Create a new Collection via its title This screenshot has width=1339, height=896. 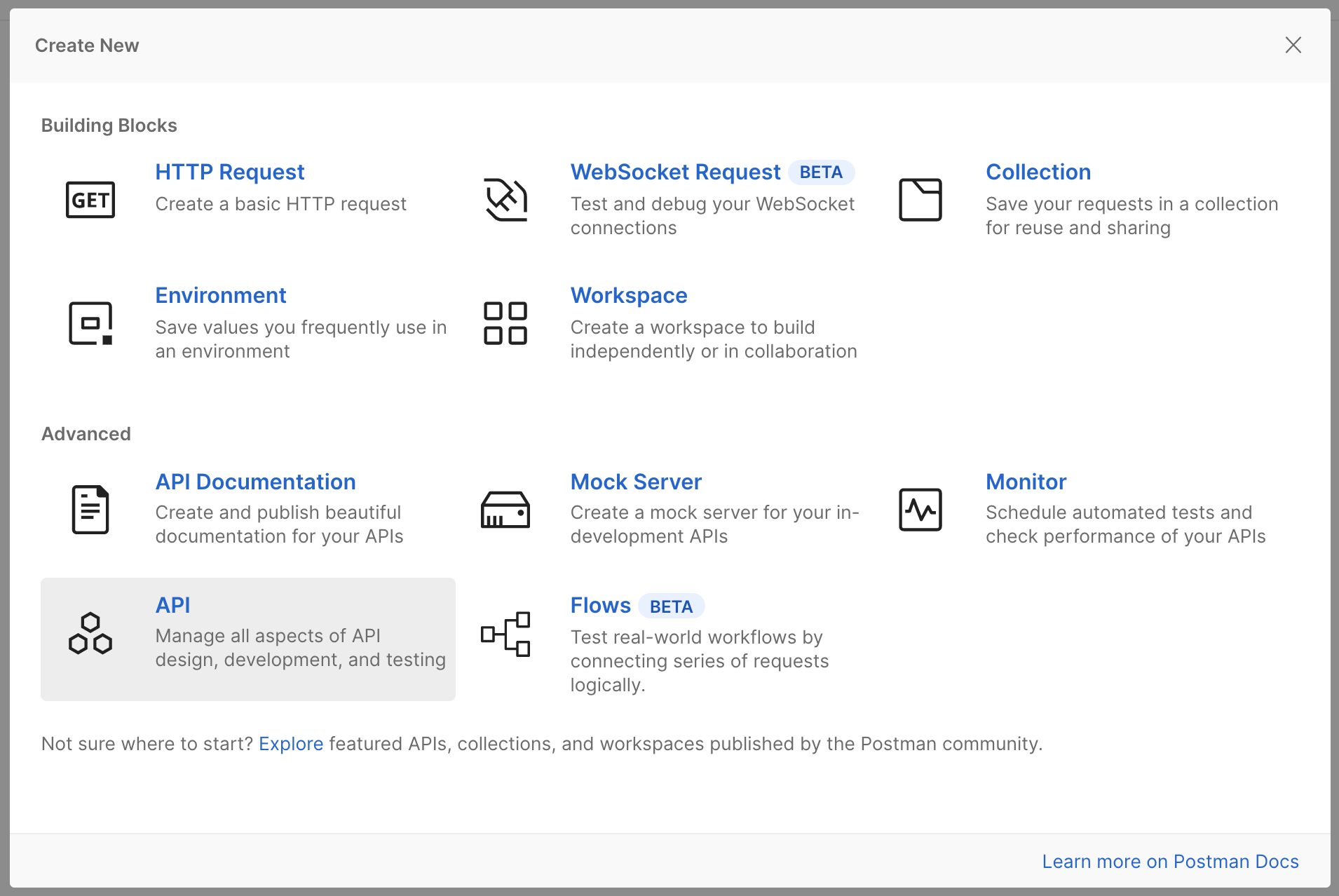[1038, 172]
